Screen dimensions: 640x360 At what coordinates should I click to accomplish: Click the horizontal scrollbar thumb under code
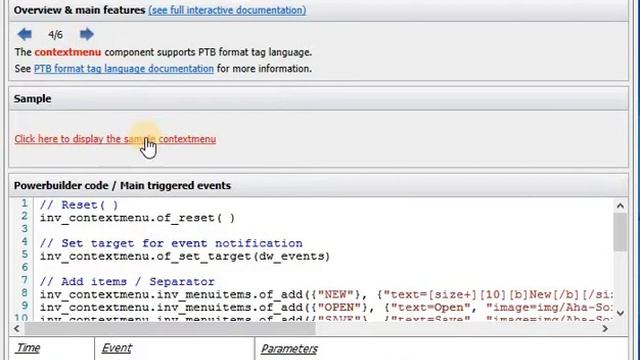pos(169,328)
